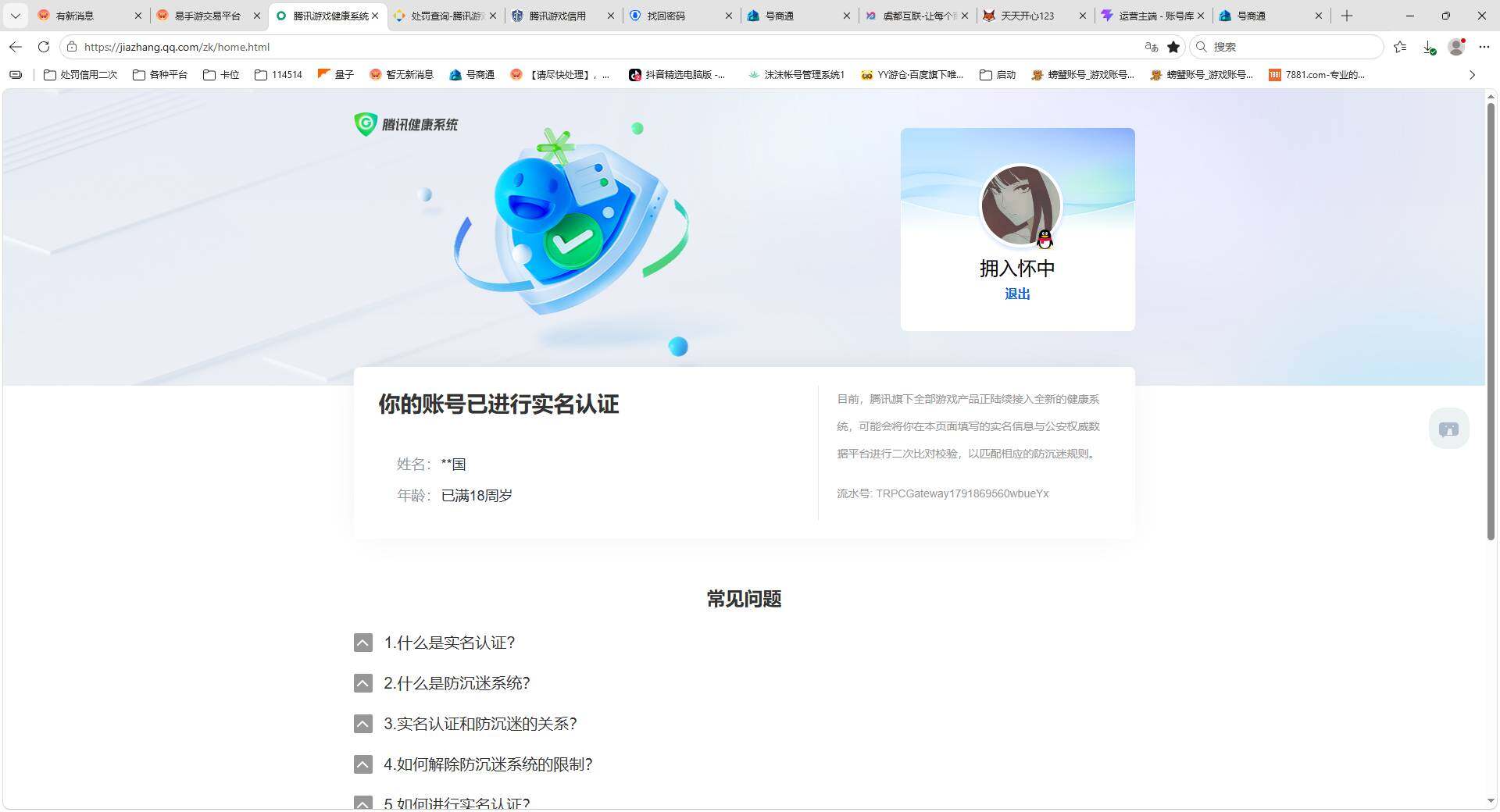Click the translate icon in the address bar
The height and width of the screenshot is (812, 1500).
click(x=1151, y=47)
